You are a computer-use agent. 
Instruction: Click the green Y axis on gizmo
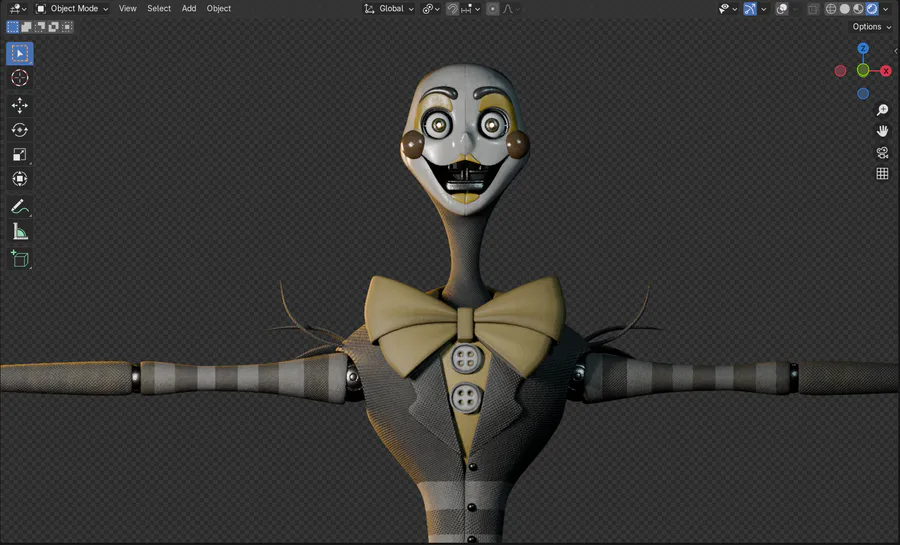point(863,71)
